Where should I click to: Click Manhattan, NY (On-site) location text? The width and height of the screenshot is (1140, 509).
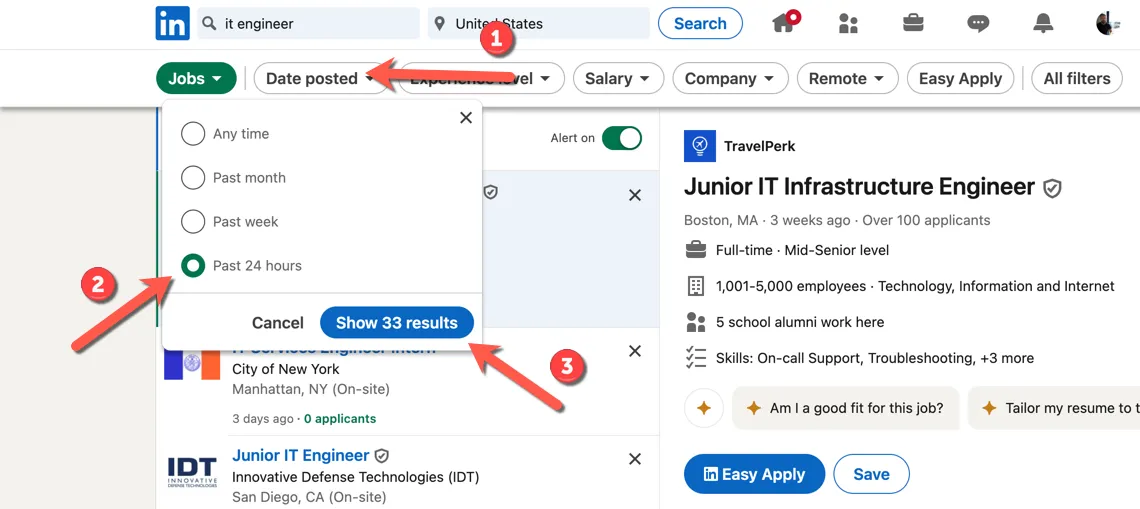(310, 390)
